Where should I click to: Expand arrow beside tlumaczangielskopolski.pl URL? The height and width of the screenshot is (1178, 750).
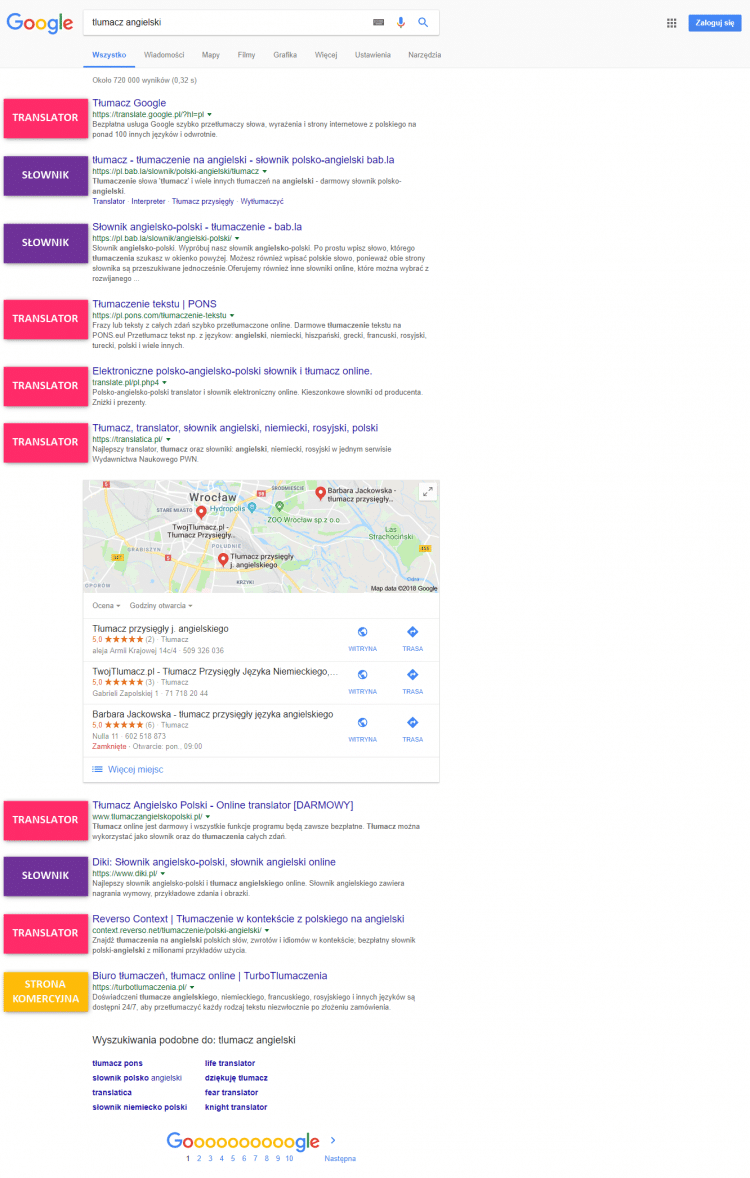point(208,817)
